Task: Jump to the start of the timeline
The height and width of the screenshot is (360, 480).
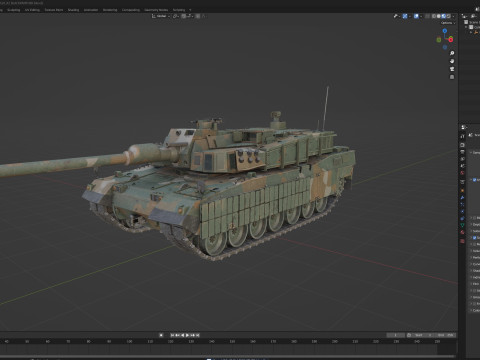Action: (x=172, y=335)
